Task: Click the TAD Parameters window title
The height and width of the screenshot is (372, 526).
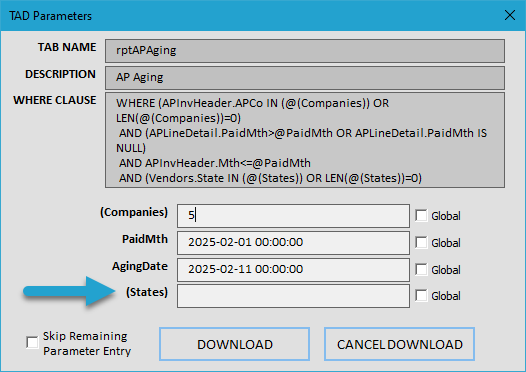Action: [50, 16]
